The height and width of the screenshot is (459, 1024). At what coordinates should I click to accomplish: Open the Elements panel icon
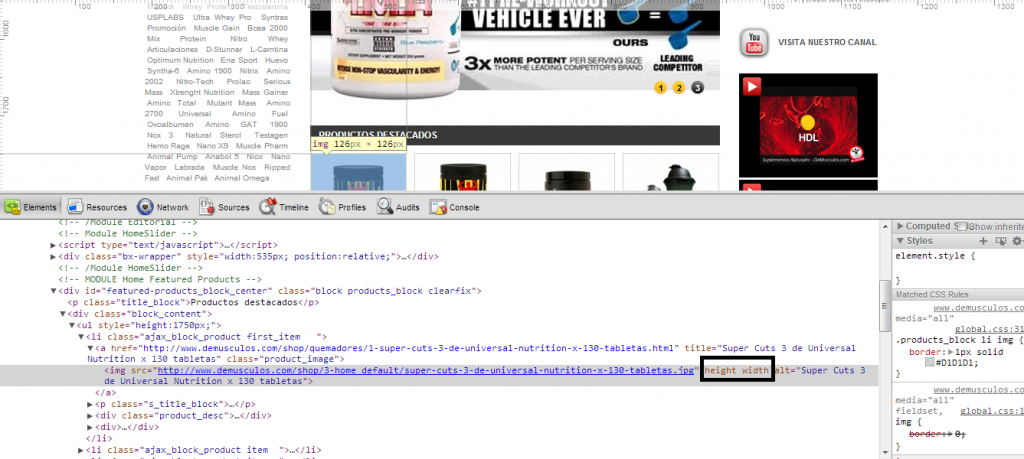[x=13, y=207]
